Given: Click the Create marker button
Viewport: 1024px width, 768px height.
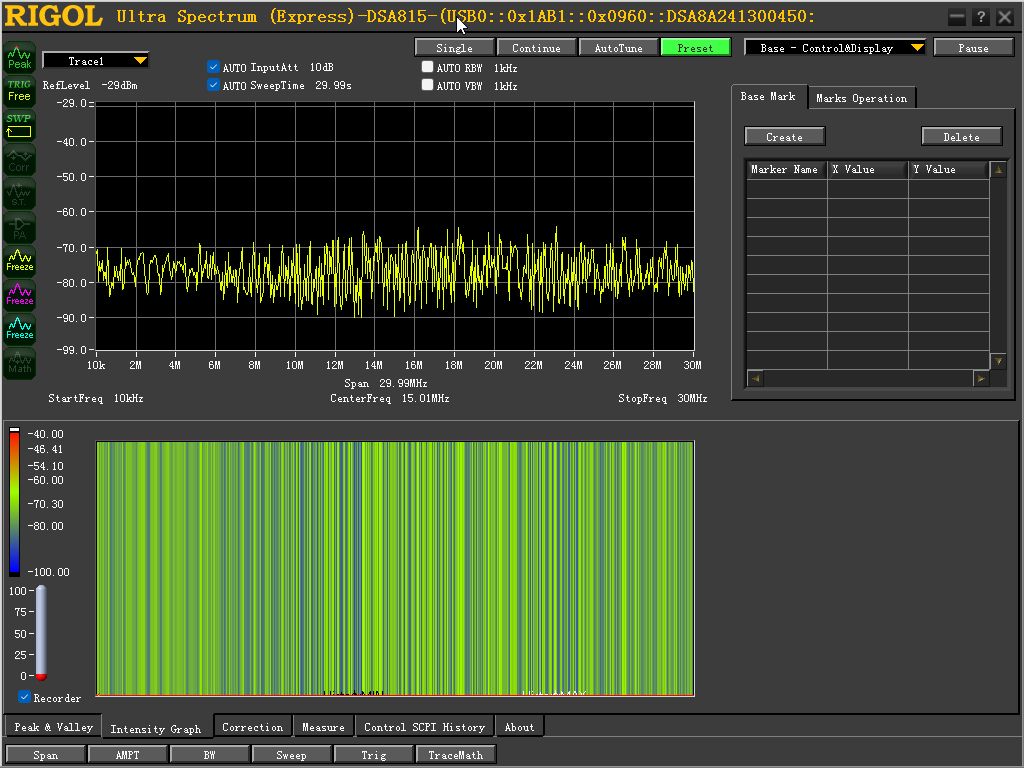Looking at the screenshot, I should point(784,136).
